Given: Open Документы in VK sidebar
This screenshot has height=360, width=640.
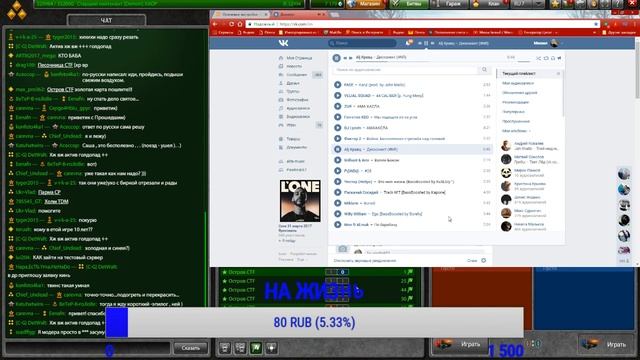Looking at the screenshot, I should click(296, 147).
